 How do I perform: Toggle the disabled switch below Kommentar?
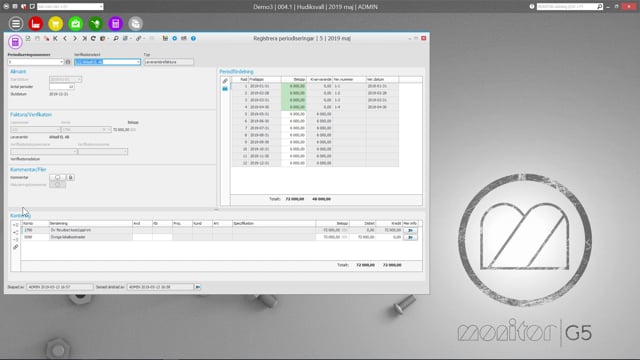[x=58, y=185]
